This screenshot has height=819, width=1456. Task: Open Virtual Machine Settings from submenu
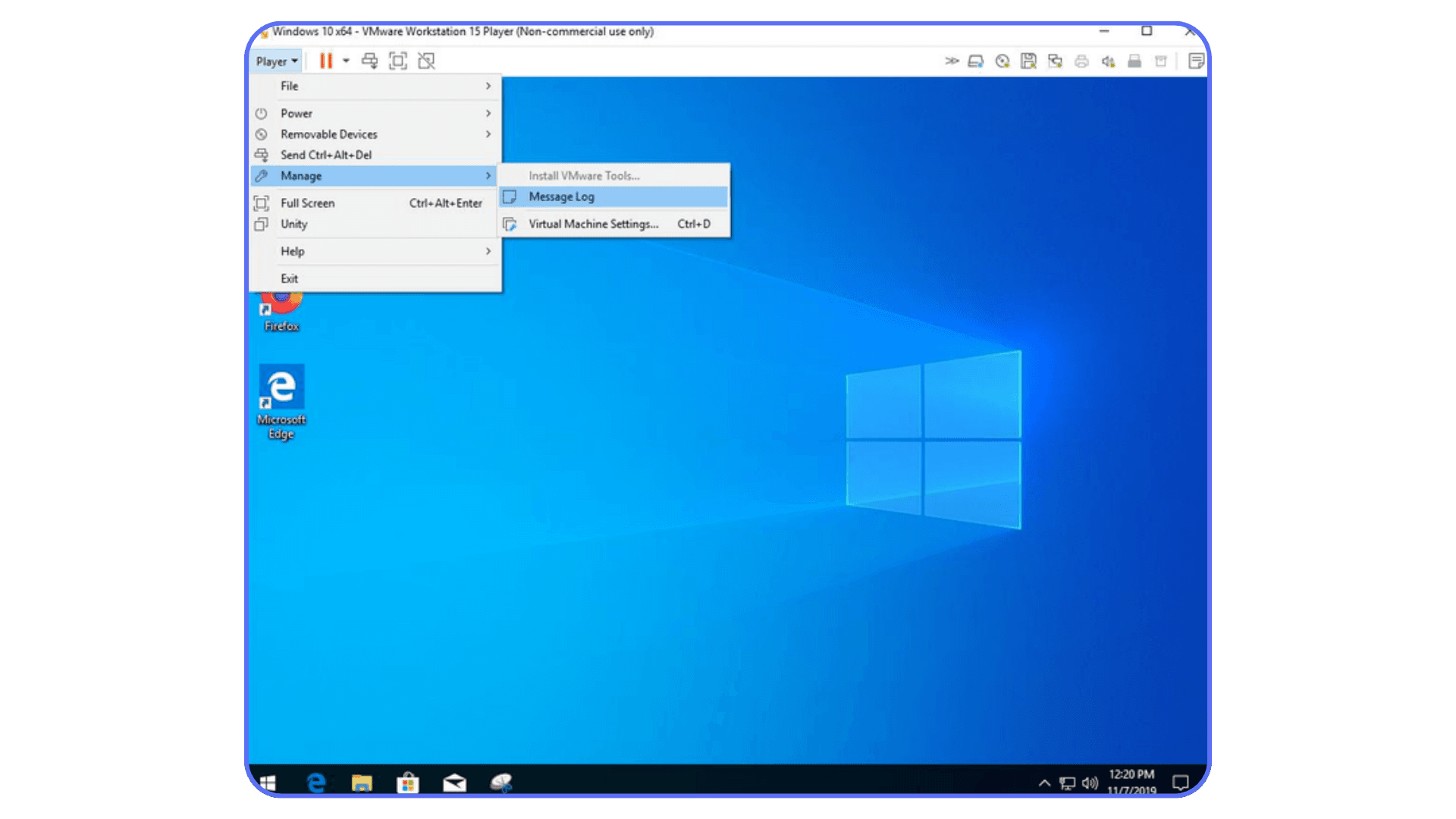tap(614, 224)
